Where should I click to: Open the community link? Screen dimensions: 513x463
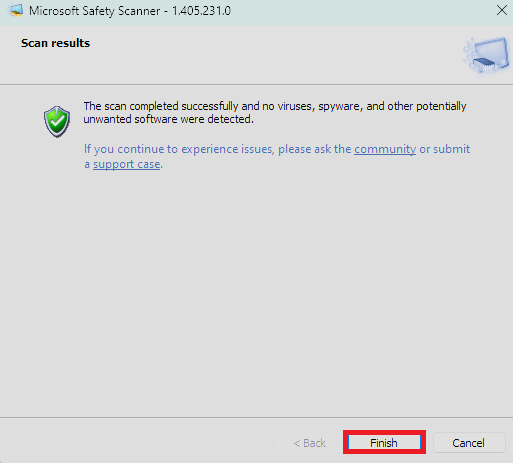(x=385, y=149)
